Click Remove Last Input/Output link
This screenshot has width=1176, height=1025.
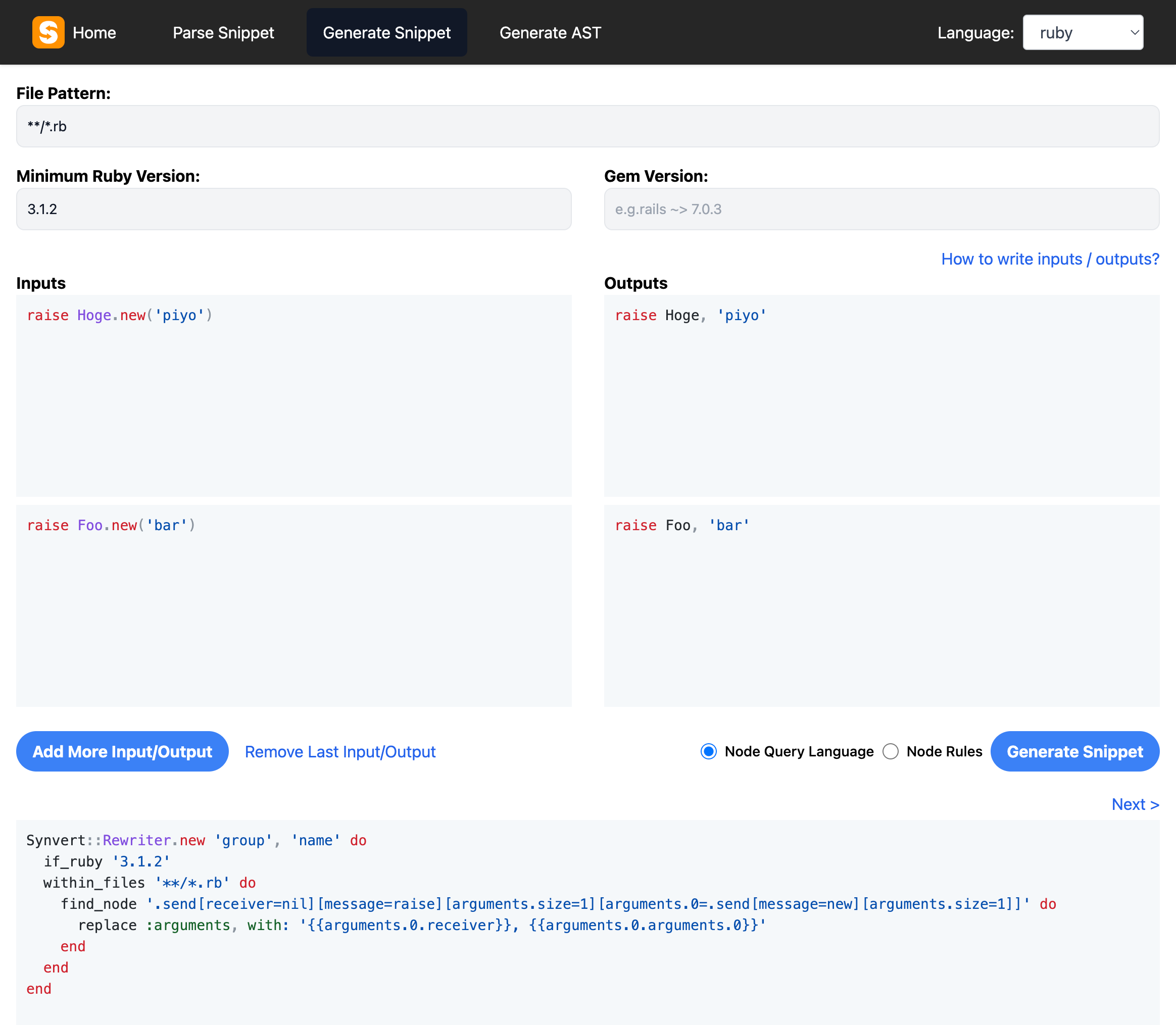340,752
